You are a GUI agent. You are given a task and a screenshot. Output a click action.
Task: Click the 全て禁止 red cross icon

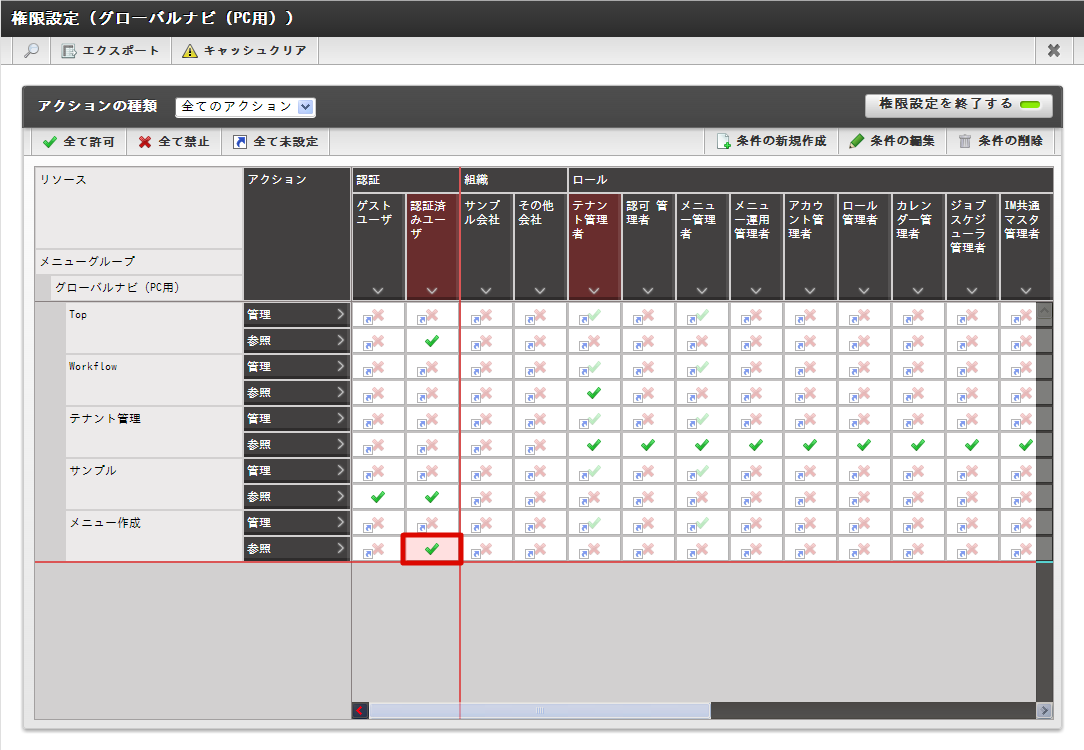click(145, 142)
